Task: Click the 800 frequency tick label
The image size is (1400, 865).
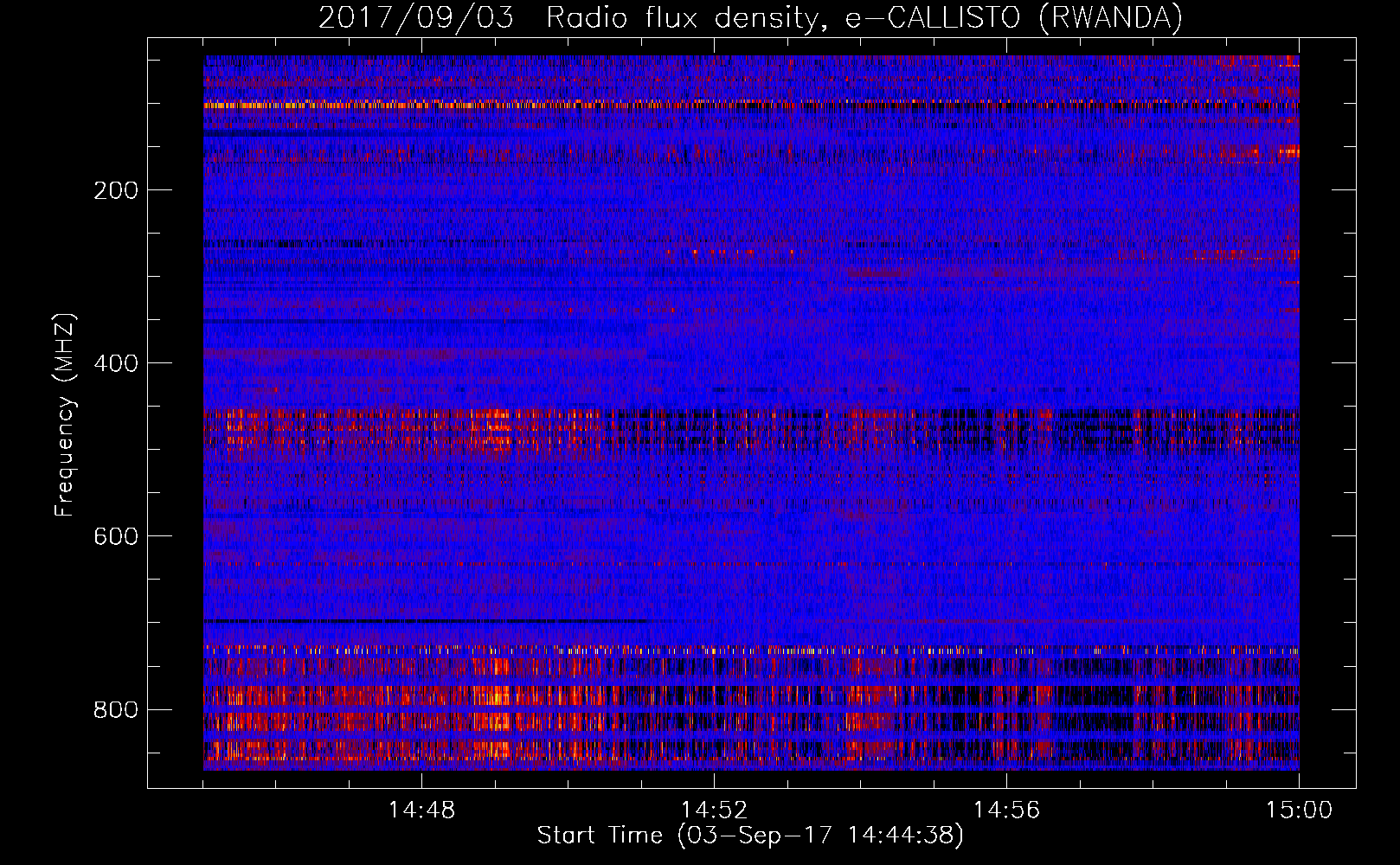Action: 116,709
